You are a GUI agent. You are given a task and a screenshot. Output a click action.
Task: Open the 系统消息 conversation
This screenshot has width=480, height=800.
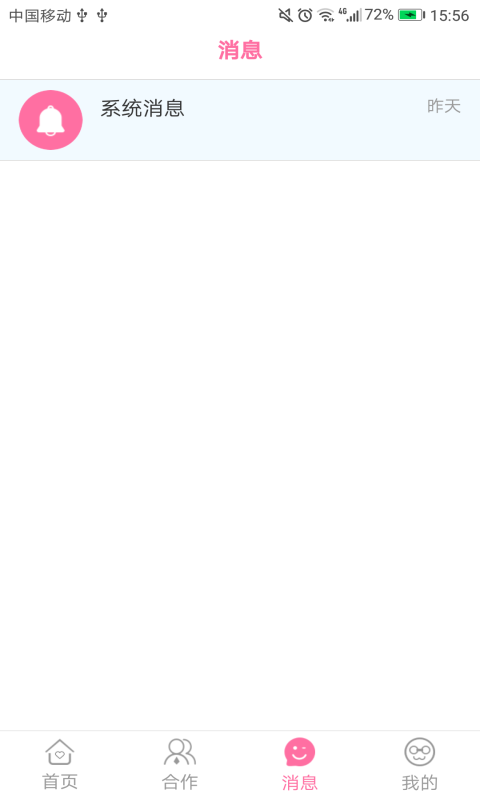[240, 120]
